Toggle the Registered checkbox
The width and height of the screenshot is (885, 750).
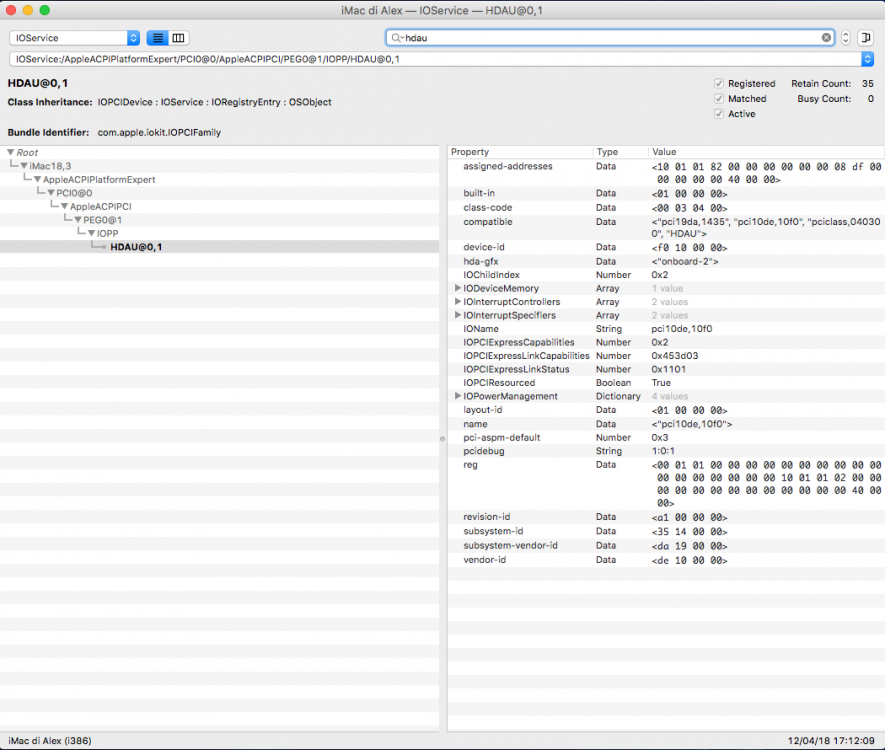point(718,84)
